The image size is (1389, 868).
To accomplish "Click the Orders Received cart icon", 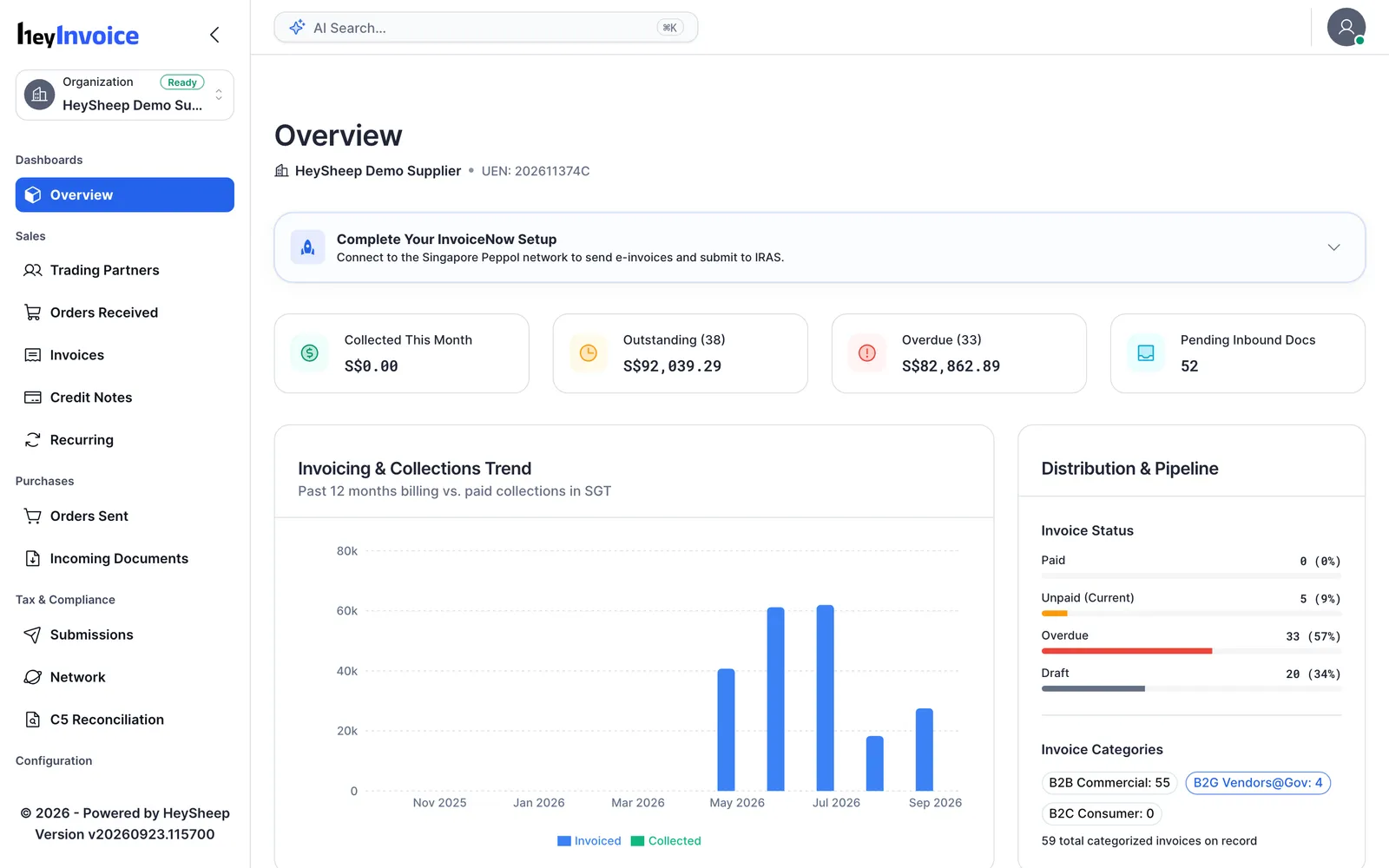I will pyautogui.click(x=33, y=312).
